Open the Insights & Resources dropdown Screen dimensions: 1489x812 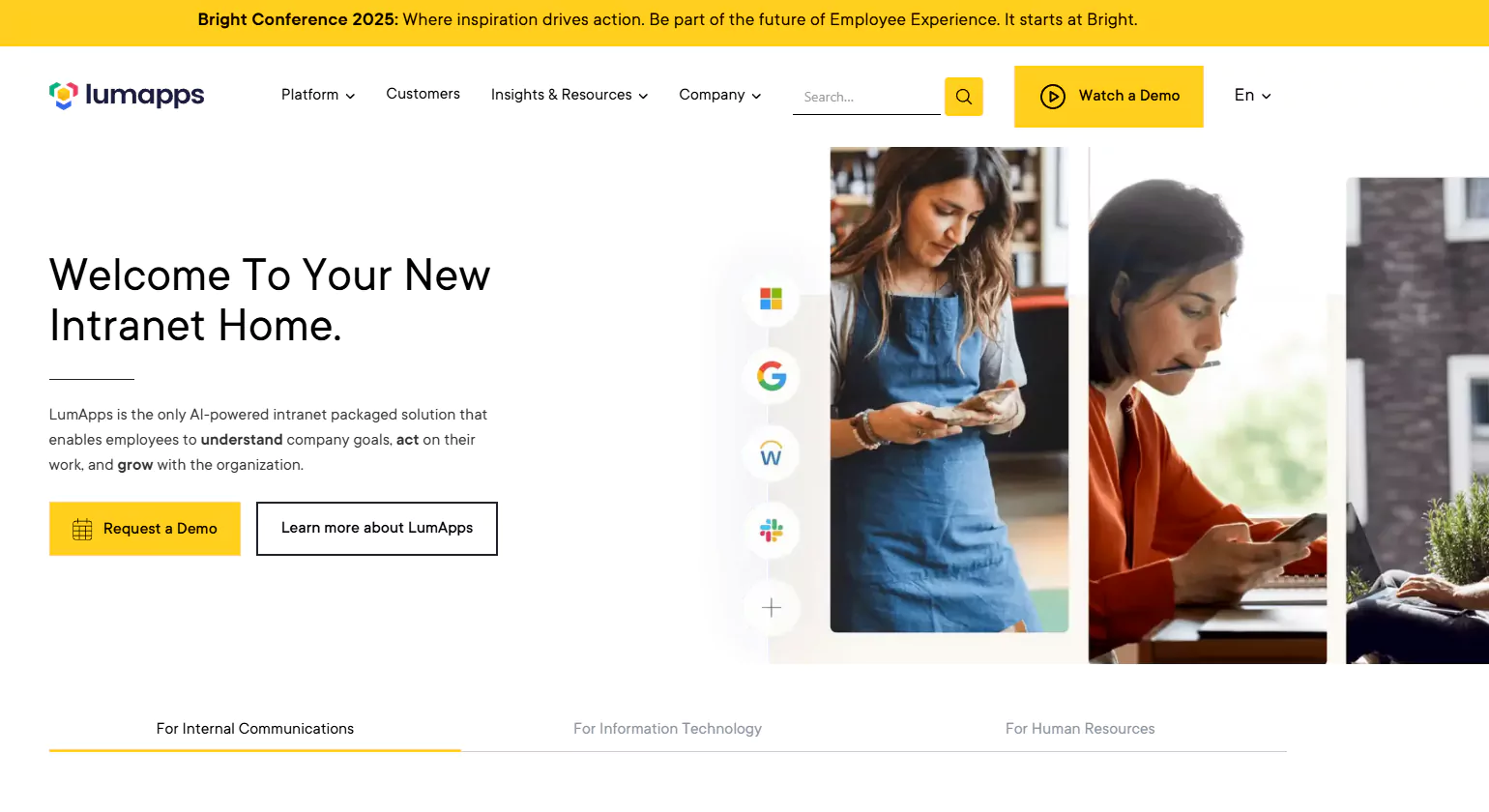(x=569, y=95)
